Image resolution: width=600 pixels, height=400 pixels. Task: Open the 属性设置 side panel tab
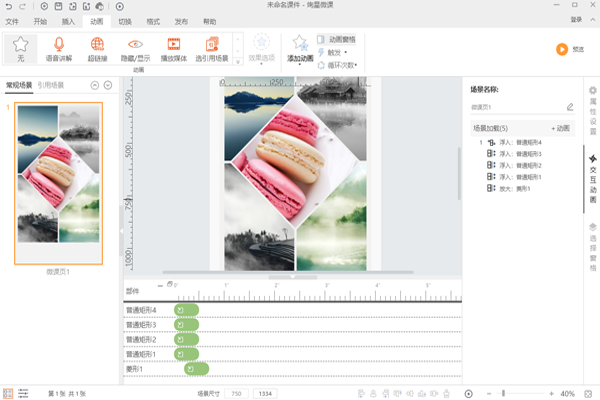593,110
